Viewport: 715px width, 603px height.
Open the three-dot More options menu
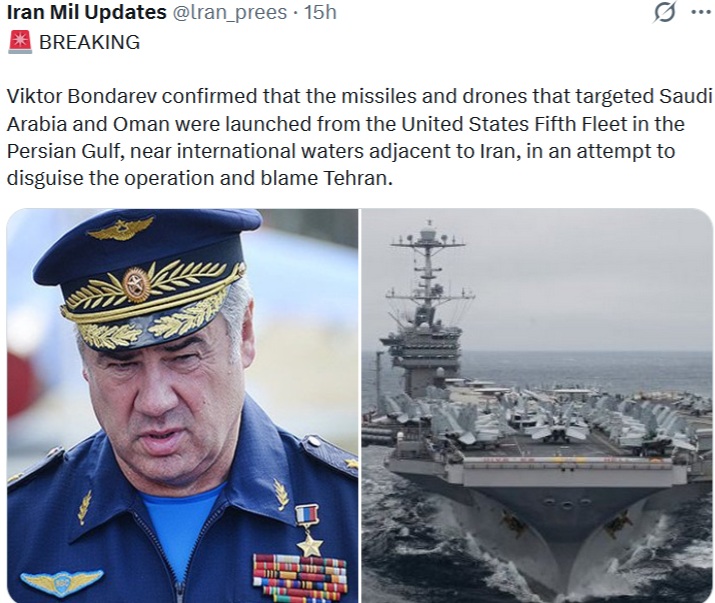click(x=701, y=12)
